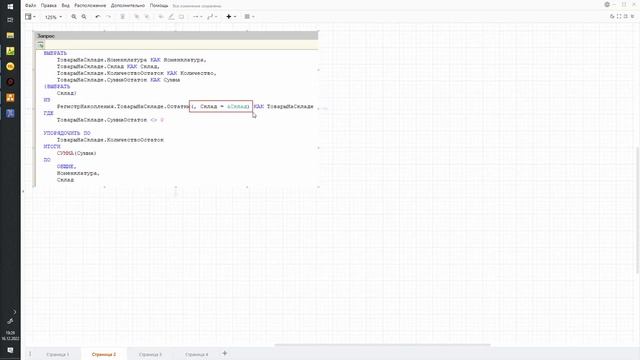640x360 pixels.
Task: Switch to Страница 3 tab
Action: coord(151,355)
